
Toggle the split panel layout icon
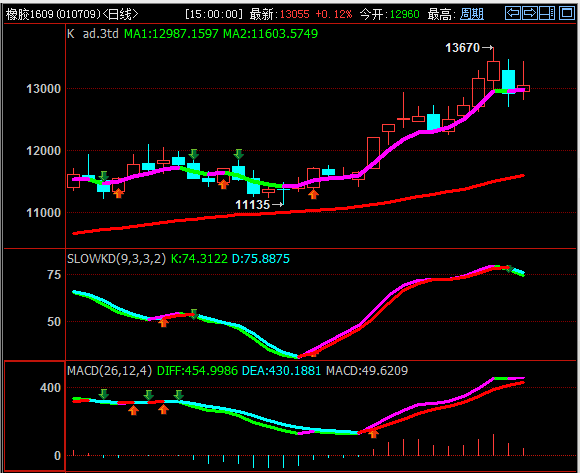[547, 13]
